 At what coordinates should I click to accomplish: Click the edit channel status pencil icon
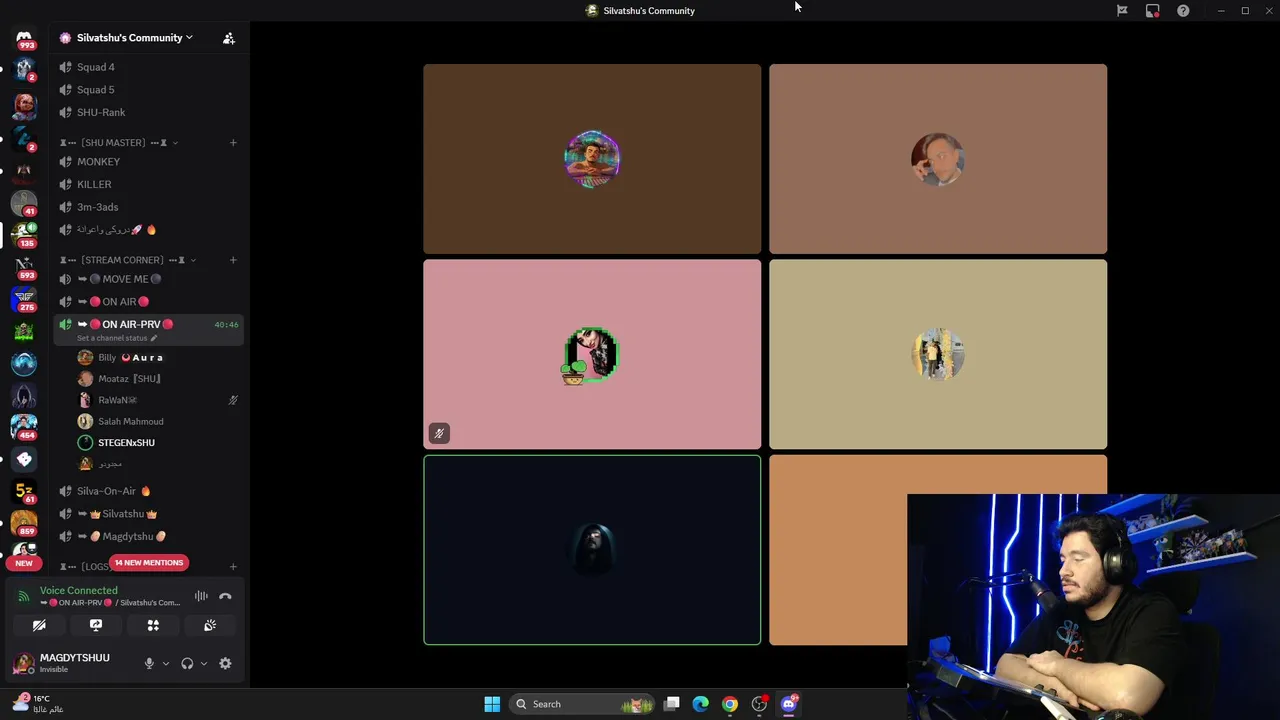(x=154, y=338)
